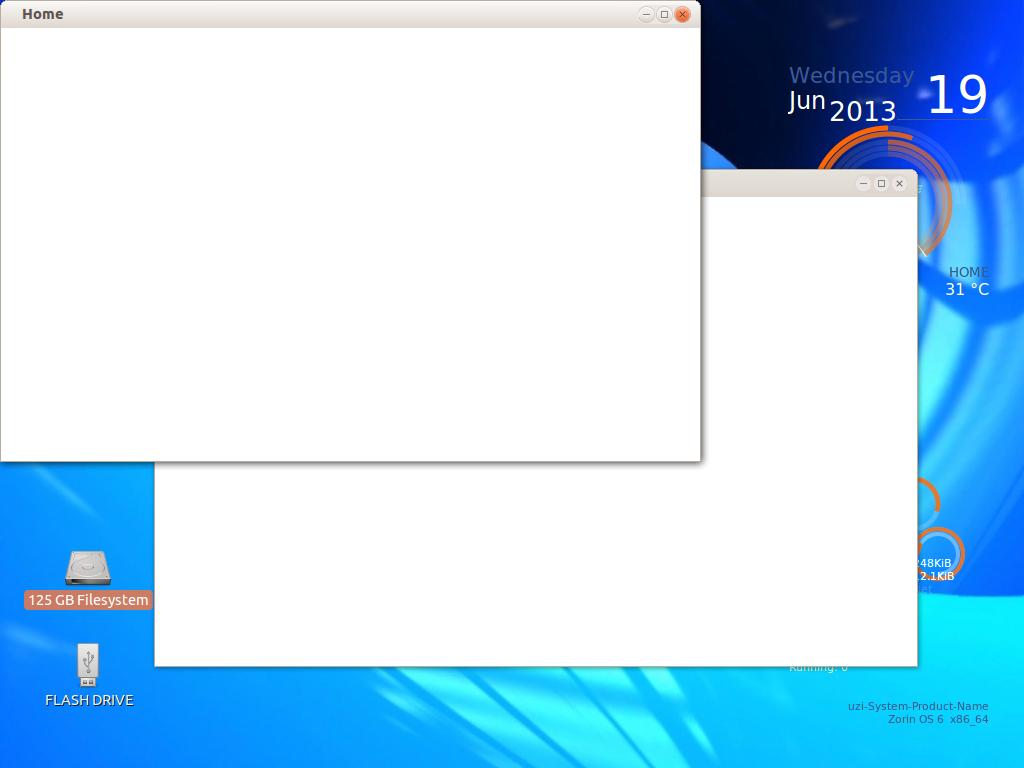Click the large date number 19
This screenshot has width=1024, height=768.
pos(957,95)
